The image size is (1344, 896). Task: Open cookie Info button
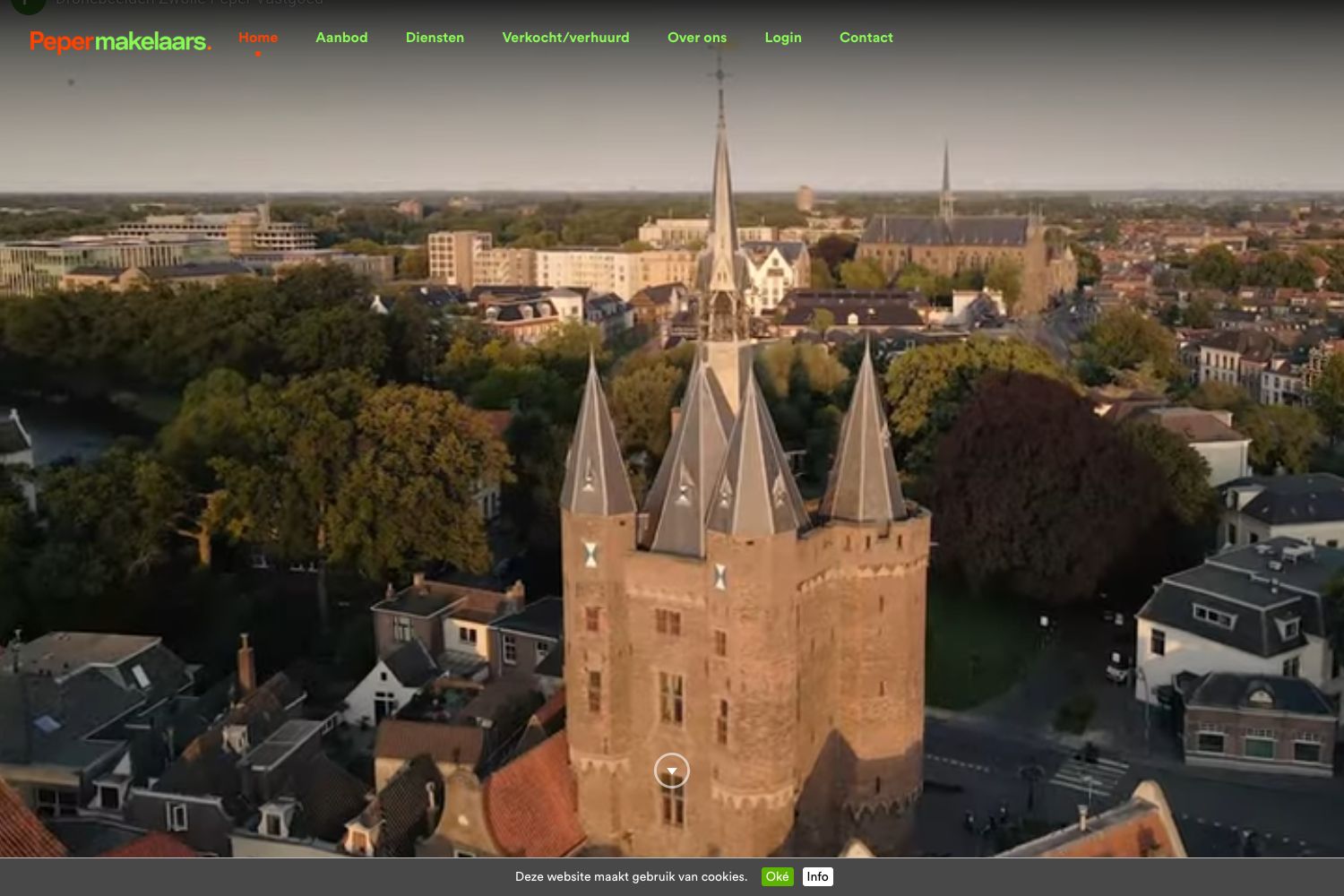click(817, 876)
